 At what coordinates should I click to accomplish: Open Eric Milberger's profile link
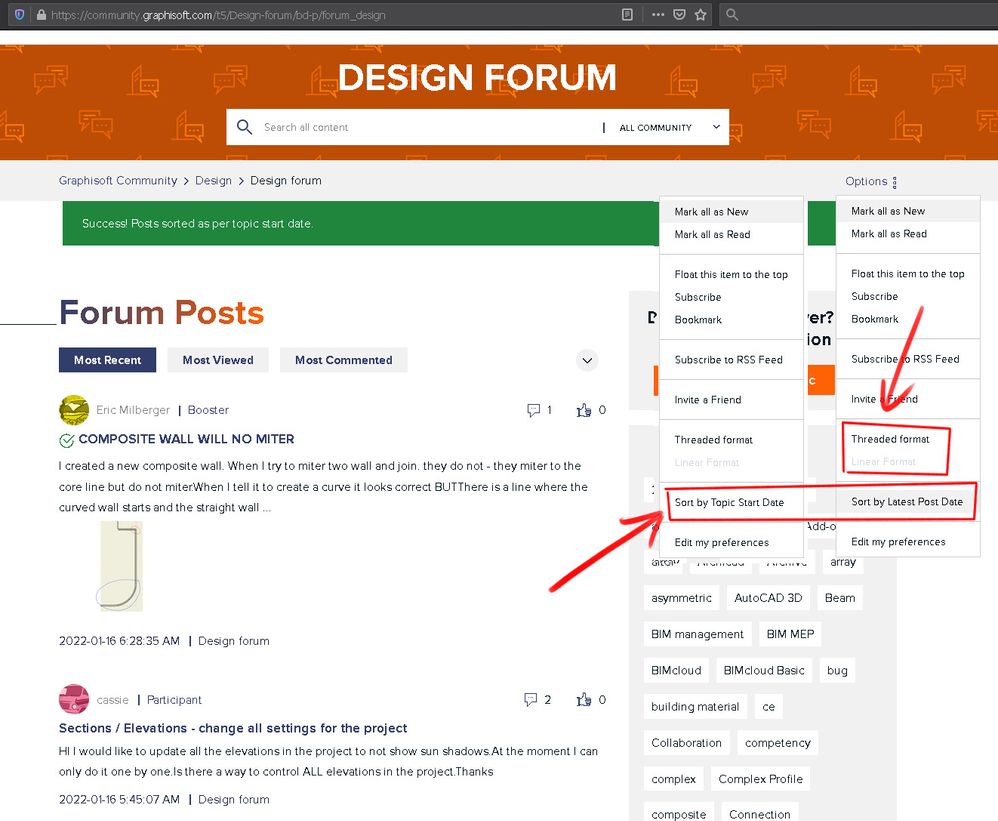click(x=133, y=410)
